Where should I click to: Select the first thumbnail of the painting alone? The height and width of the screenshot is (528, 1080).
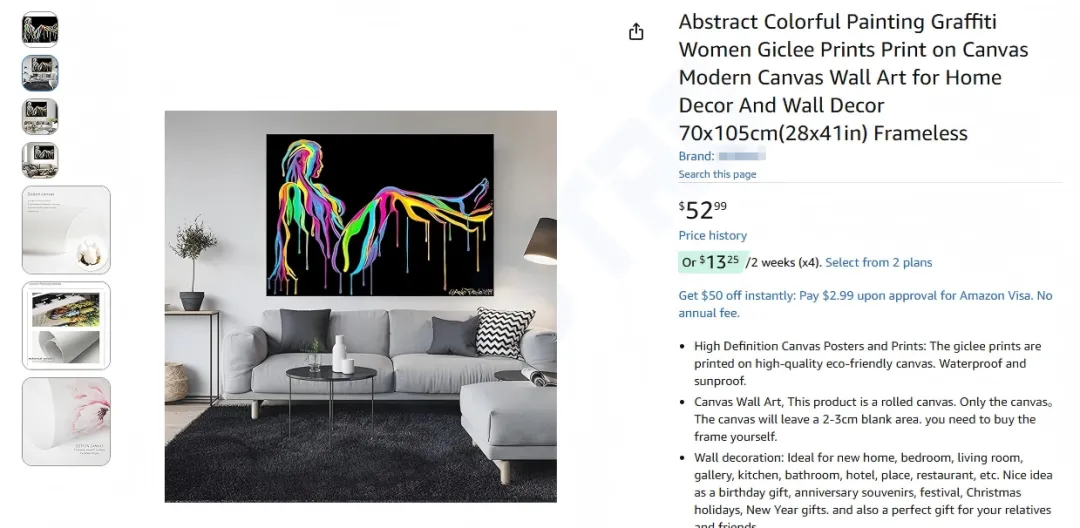40,30
